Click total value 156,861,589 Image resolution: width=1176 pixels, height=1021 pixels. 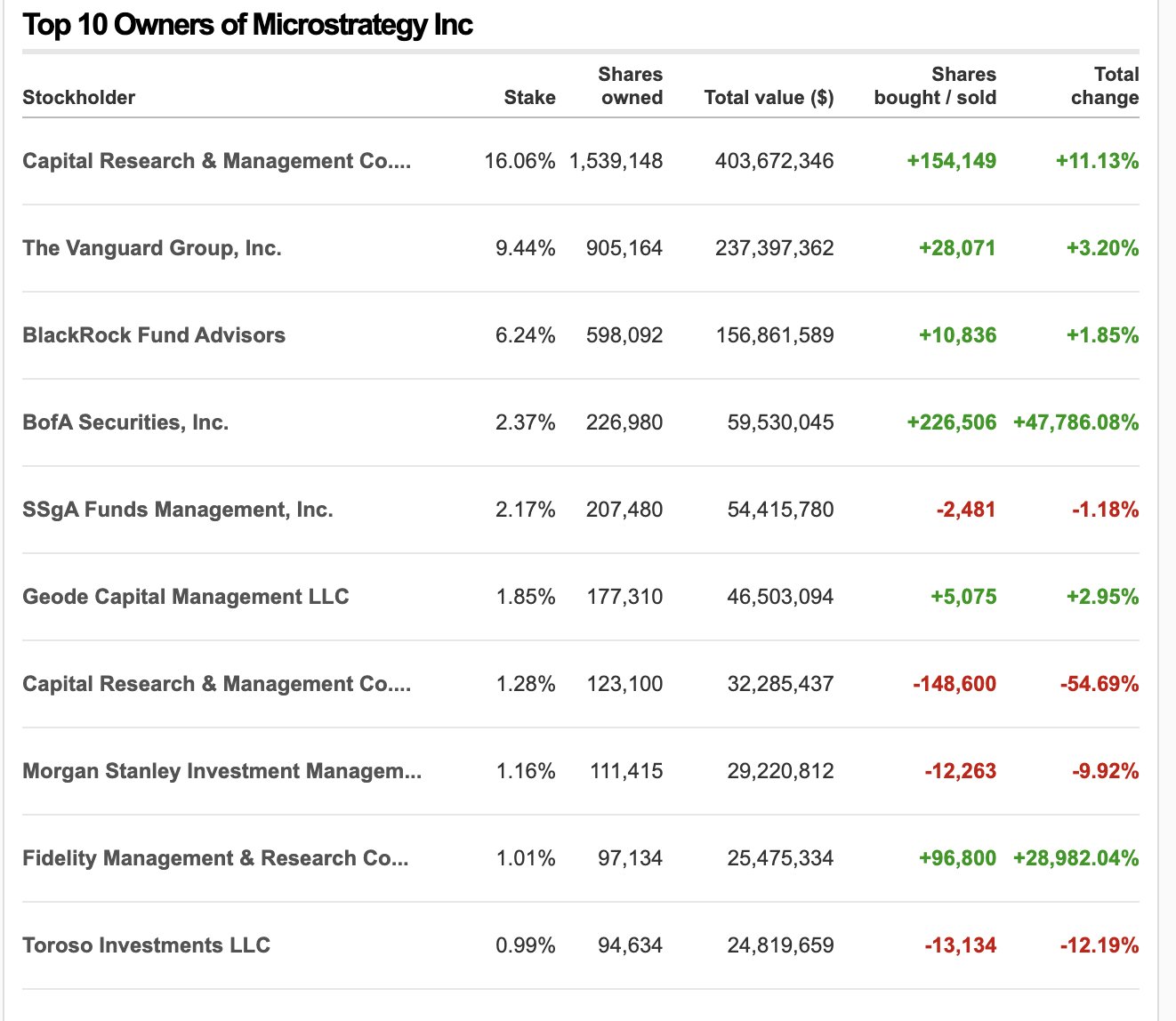click(x=775, y=335)
